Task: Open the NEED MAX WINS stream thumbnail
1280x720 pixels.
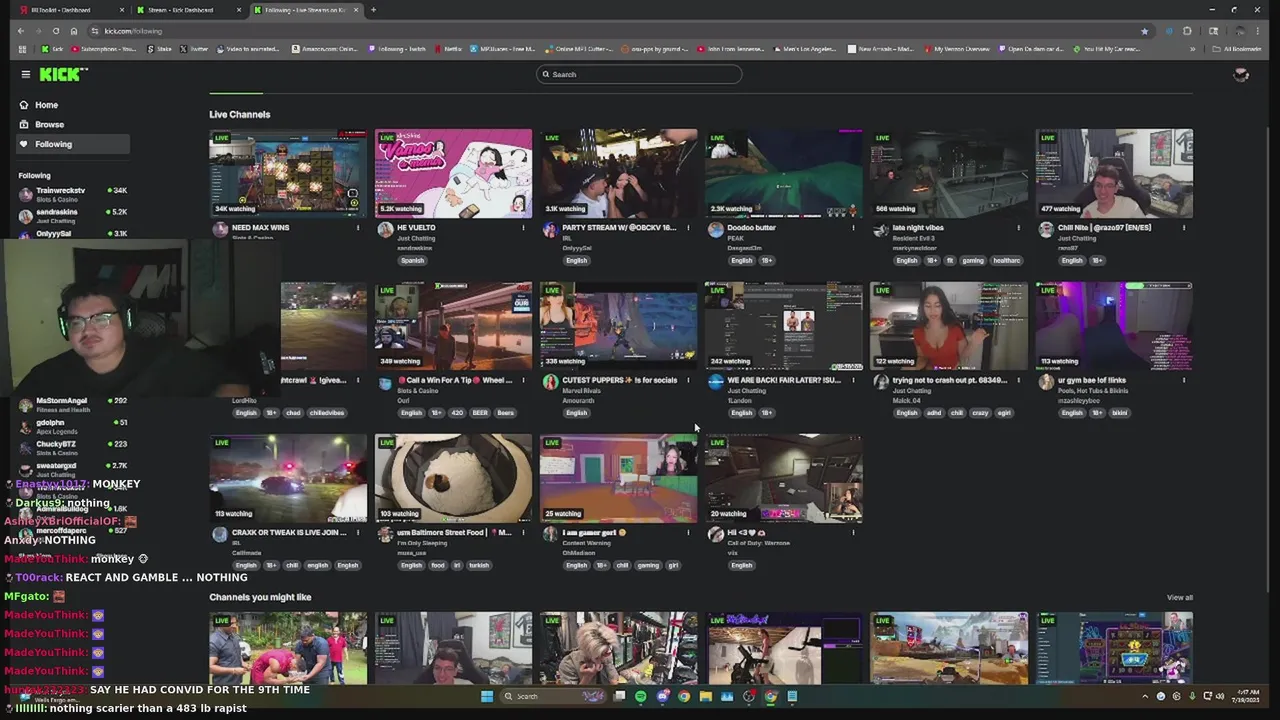Action: [288, 173]
